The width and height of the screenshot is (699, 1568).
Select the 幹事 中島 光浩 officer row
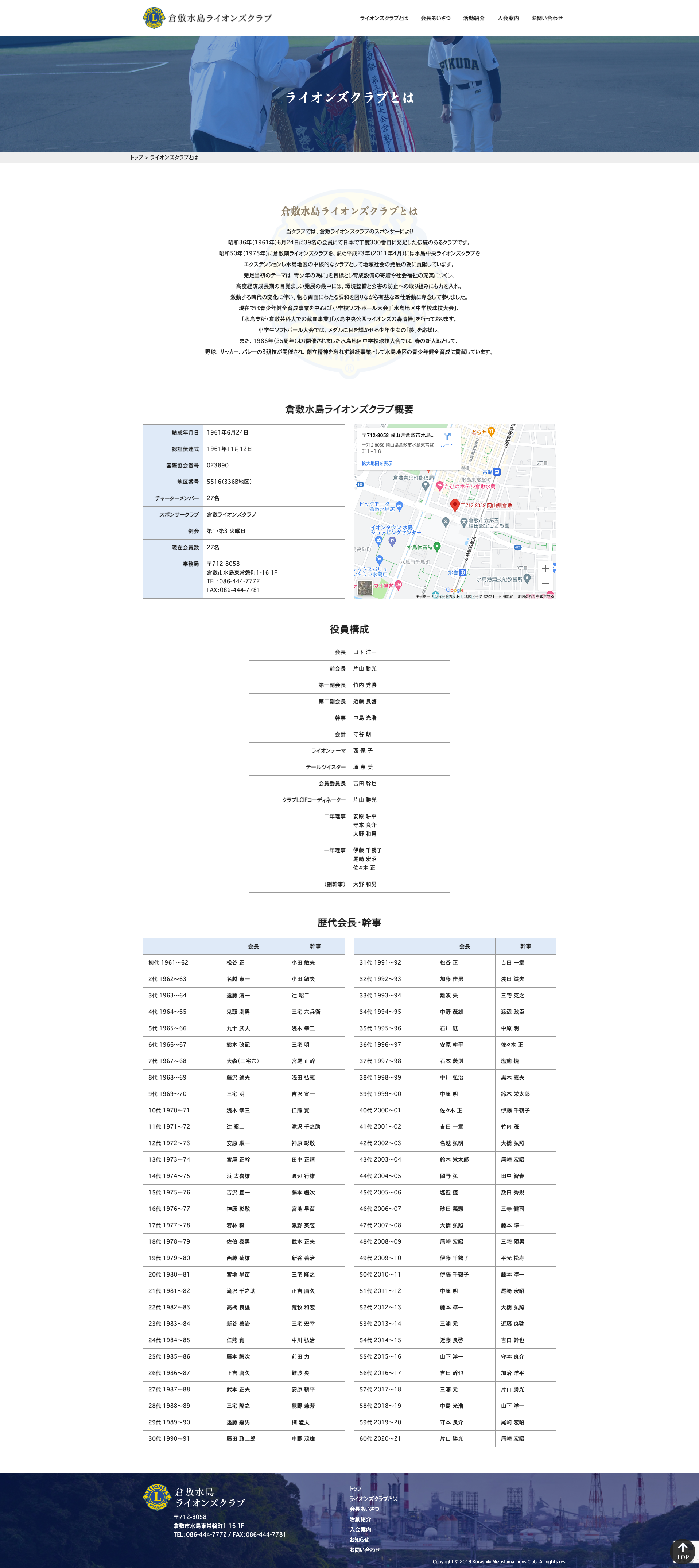tap(349, 718)
